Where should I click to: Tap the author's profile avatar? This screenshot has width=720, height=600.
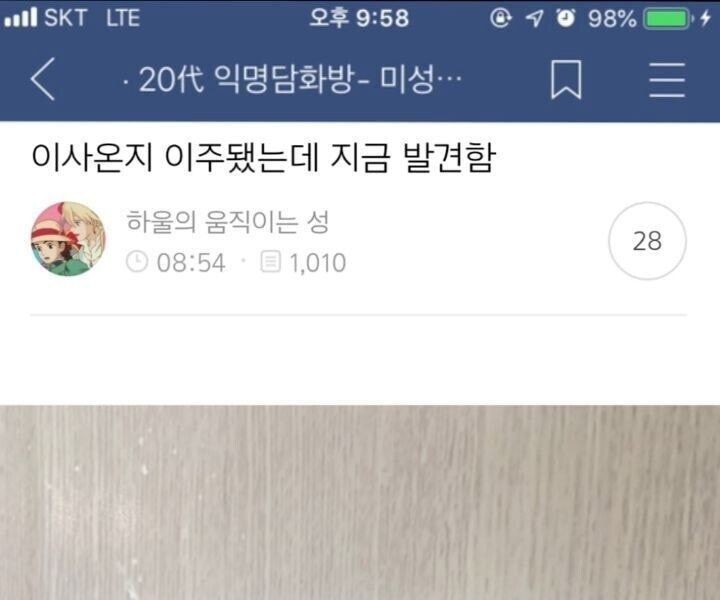pos(68,239)
